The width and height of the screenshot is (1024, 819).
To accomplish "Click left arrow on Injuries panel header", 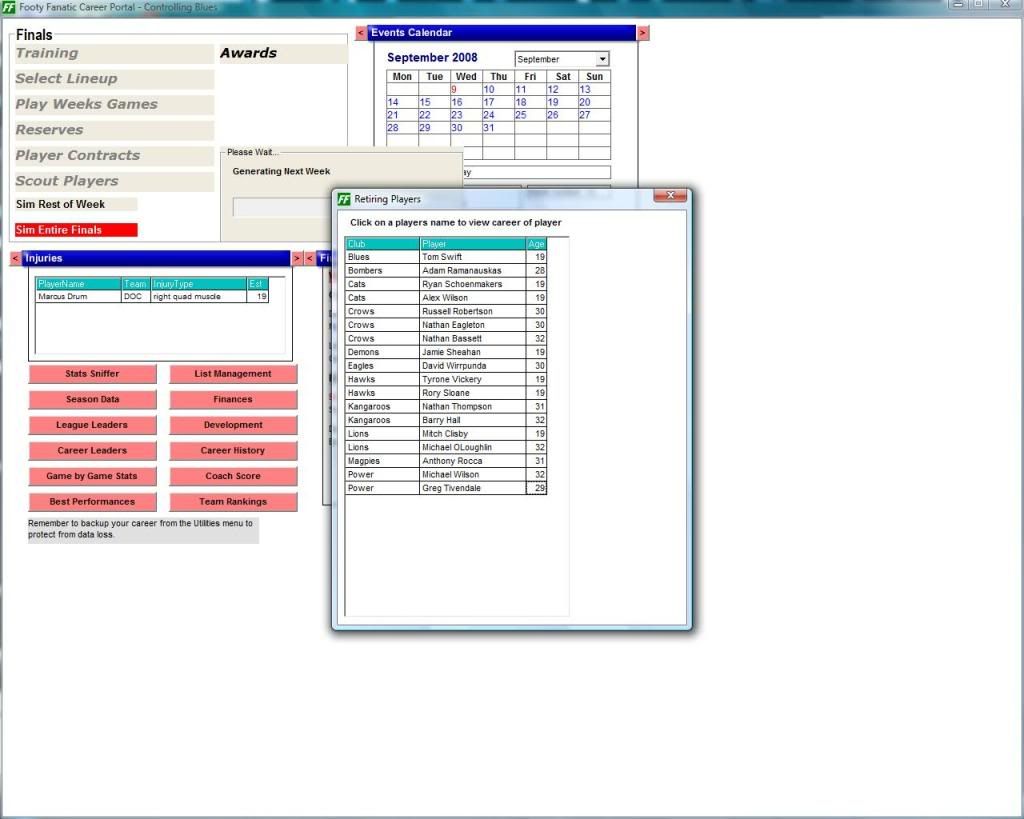I will point(15,258).
